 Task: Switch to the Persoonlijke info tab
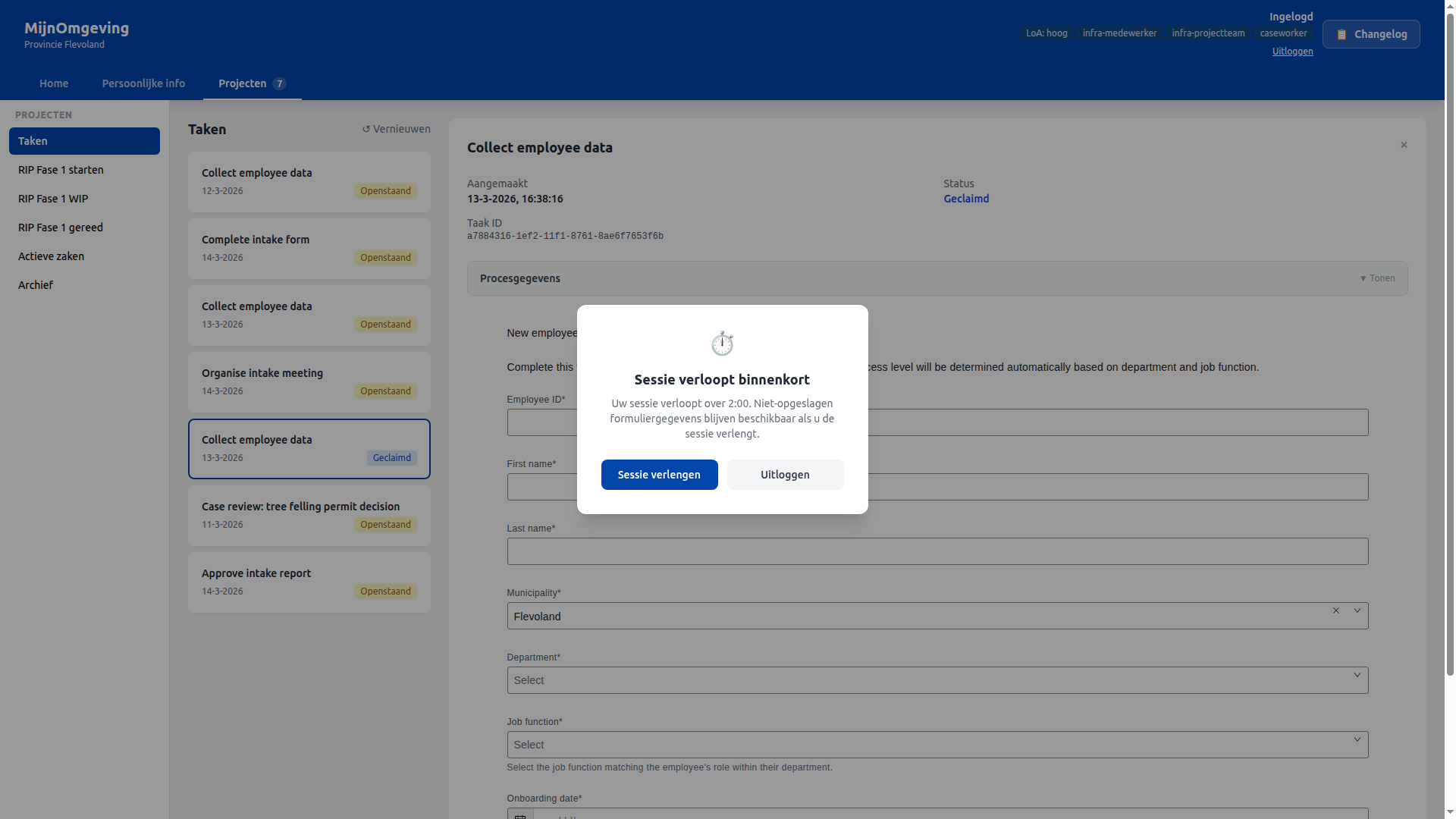point(143,83)
